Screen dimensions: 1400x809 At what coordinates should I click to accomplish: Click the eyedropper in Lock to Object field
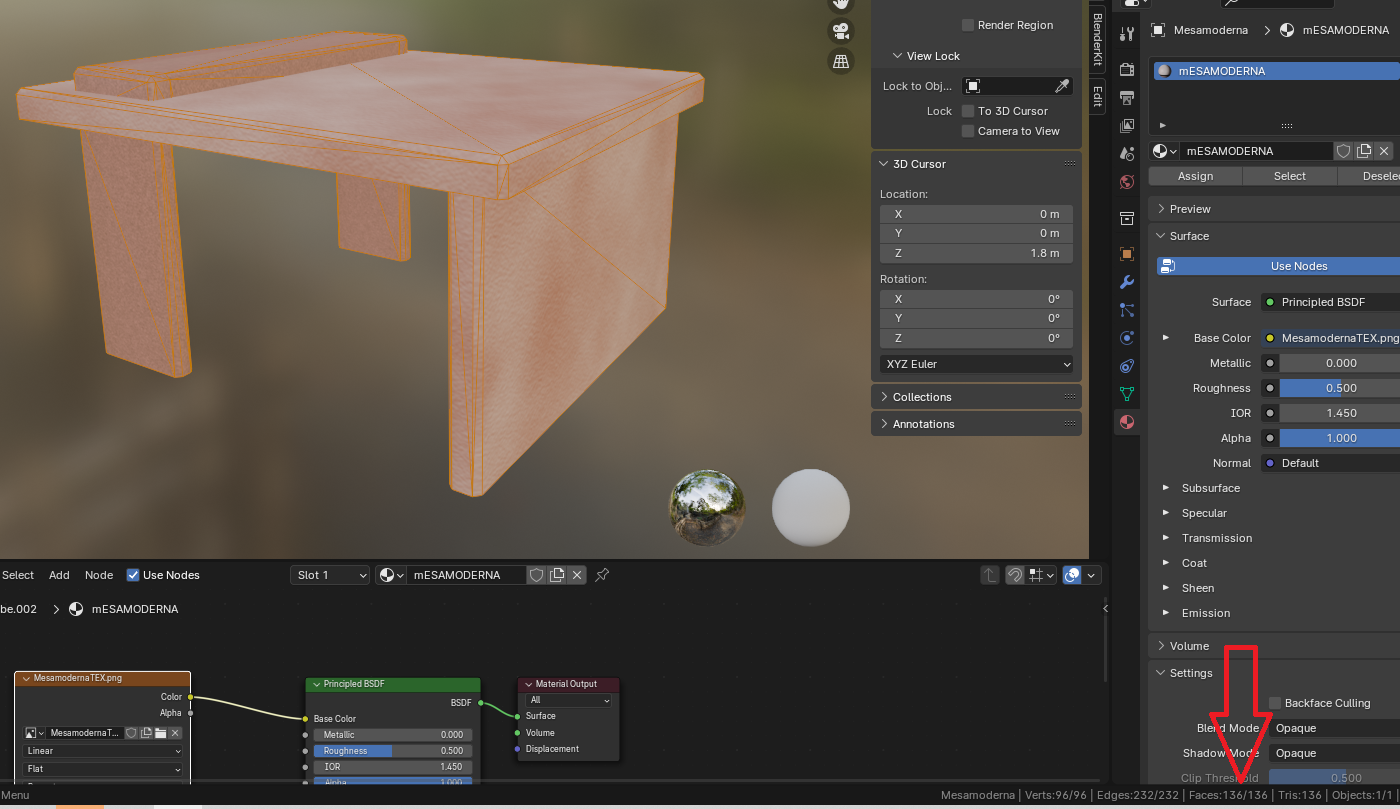tap(1062, 86)
